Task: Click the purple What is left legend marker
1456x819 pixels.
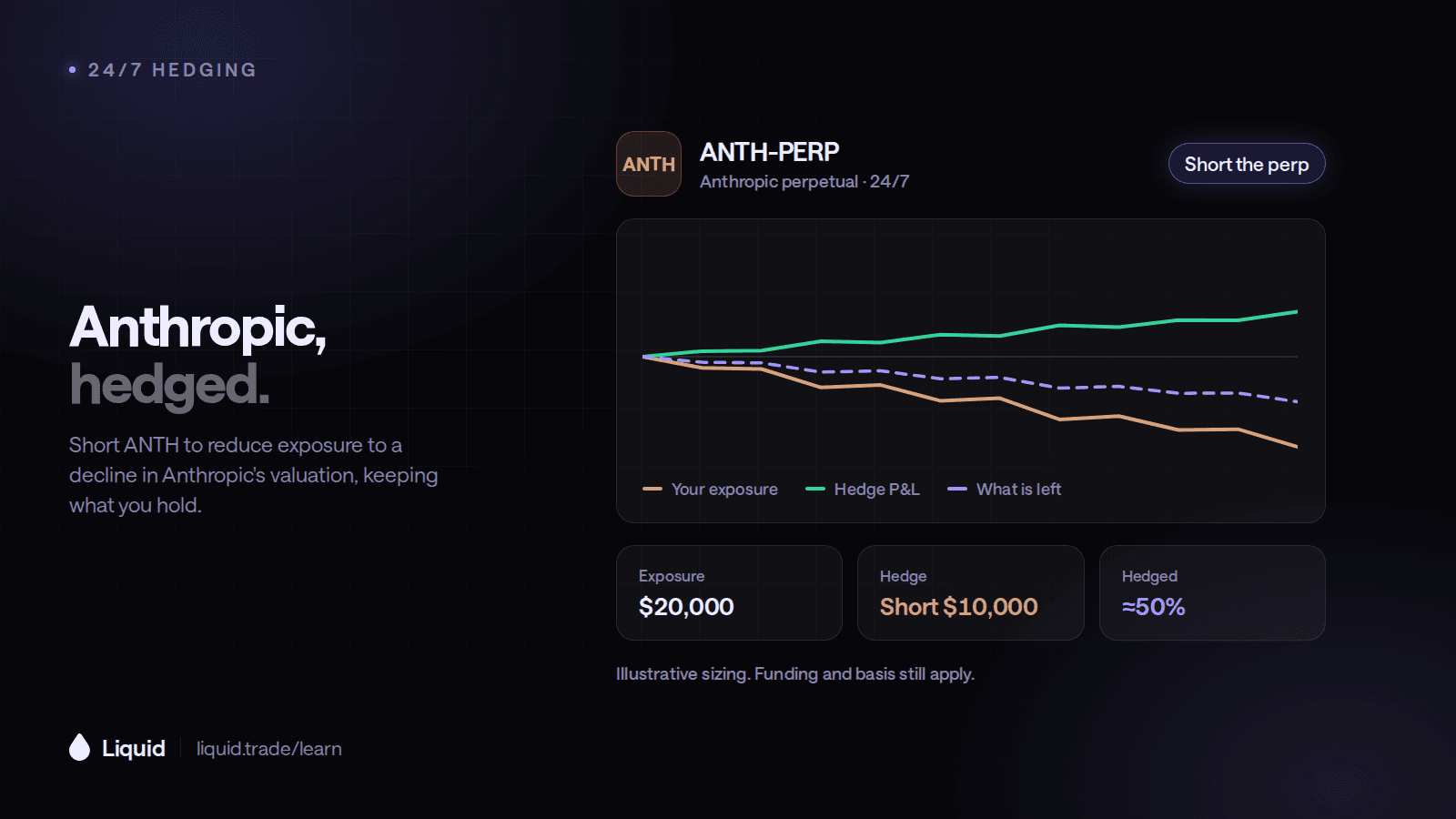Action: (x=956, y=489)
